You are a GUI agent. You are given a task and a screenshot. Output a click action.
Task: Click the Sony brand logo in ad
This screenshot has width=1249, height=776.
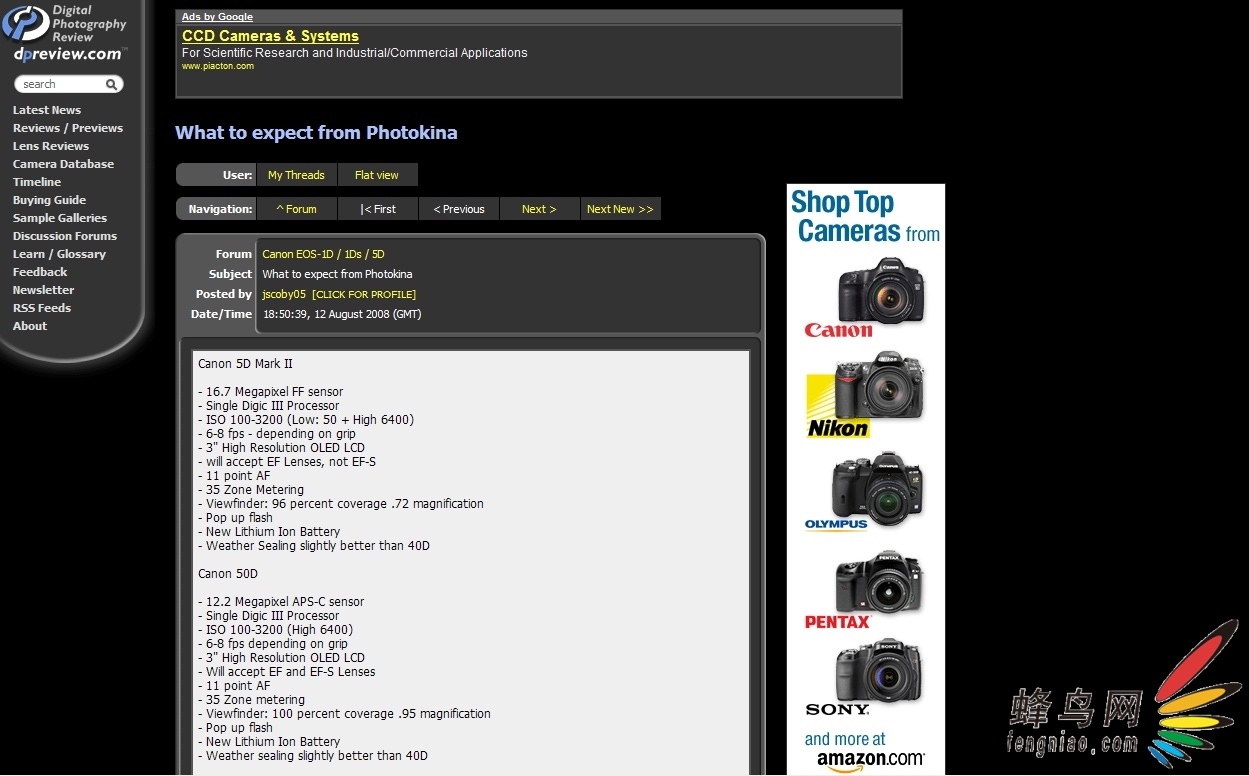(x=837, y=710)
